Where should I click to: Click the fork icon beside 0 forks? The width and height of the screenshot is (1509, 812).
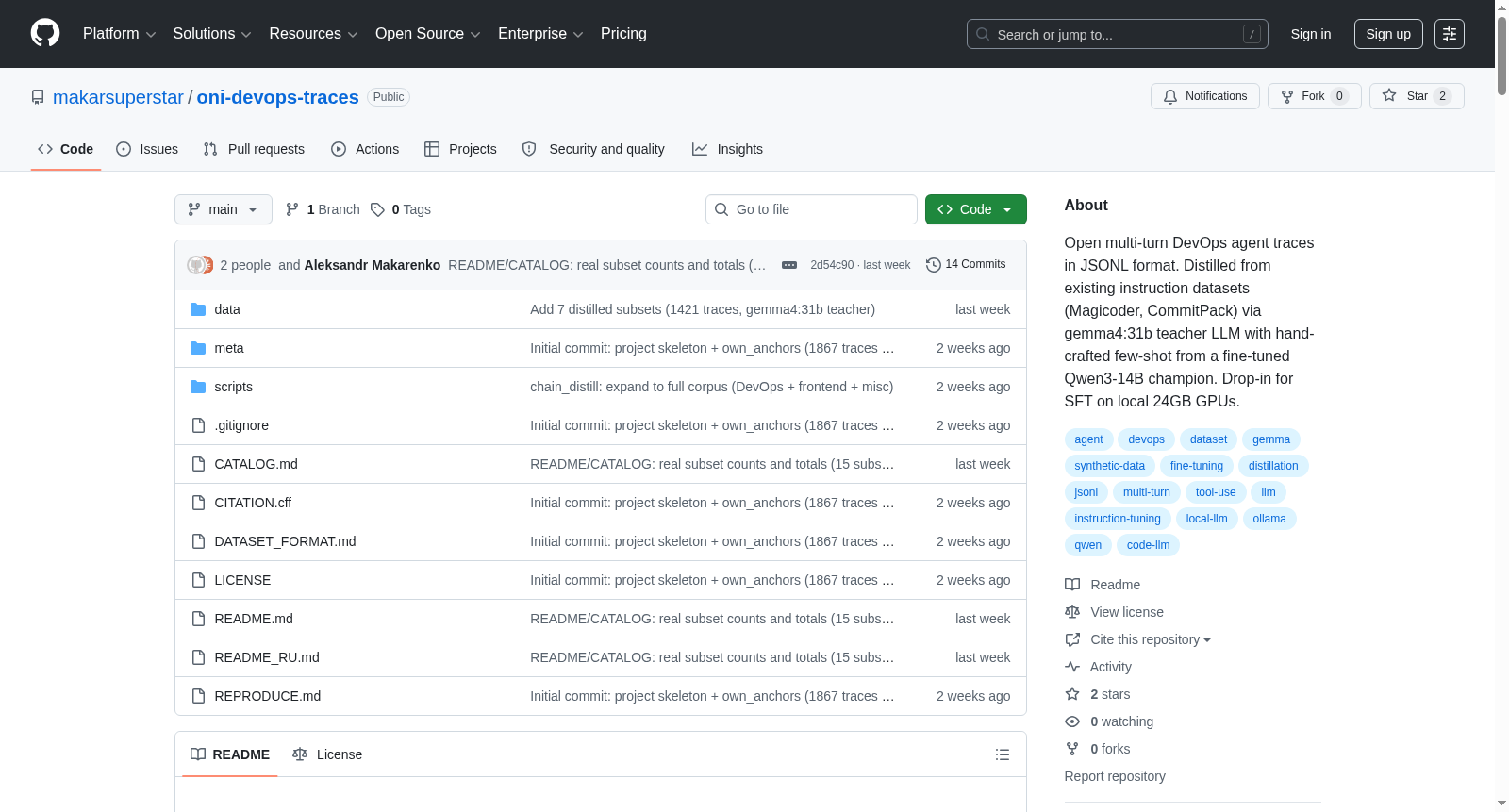pos(1072,749)
